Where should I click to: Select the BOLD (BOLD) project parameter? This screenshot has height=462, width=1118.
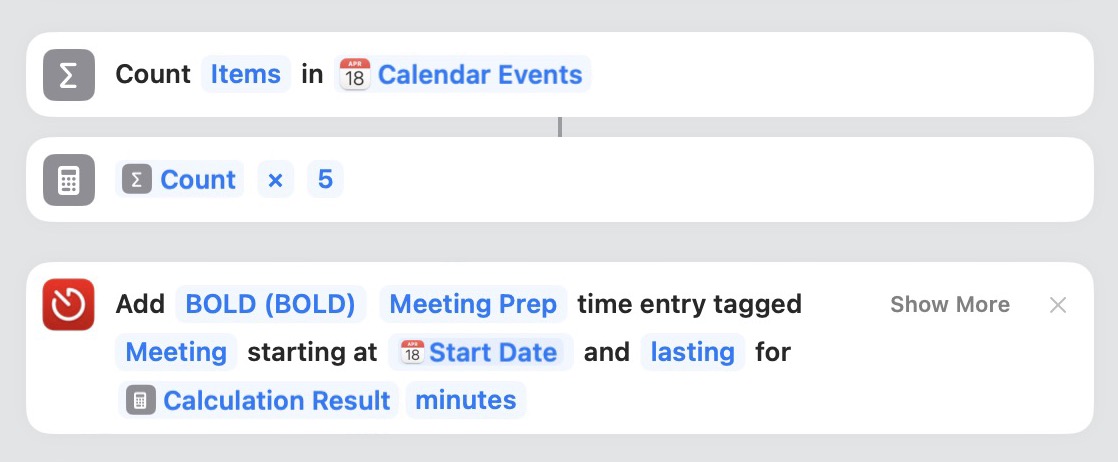point(270,304)
